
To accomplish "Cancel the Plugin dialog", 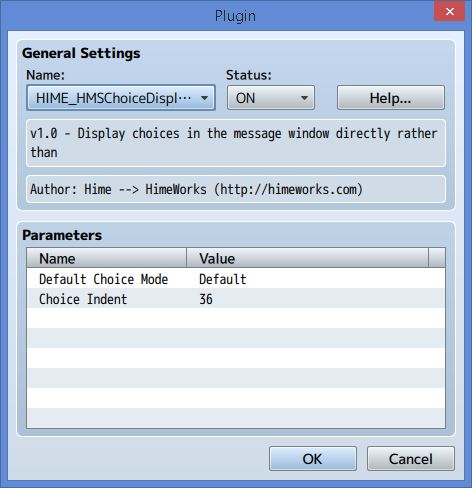I will tap(411, 459).
